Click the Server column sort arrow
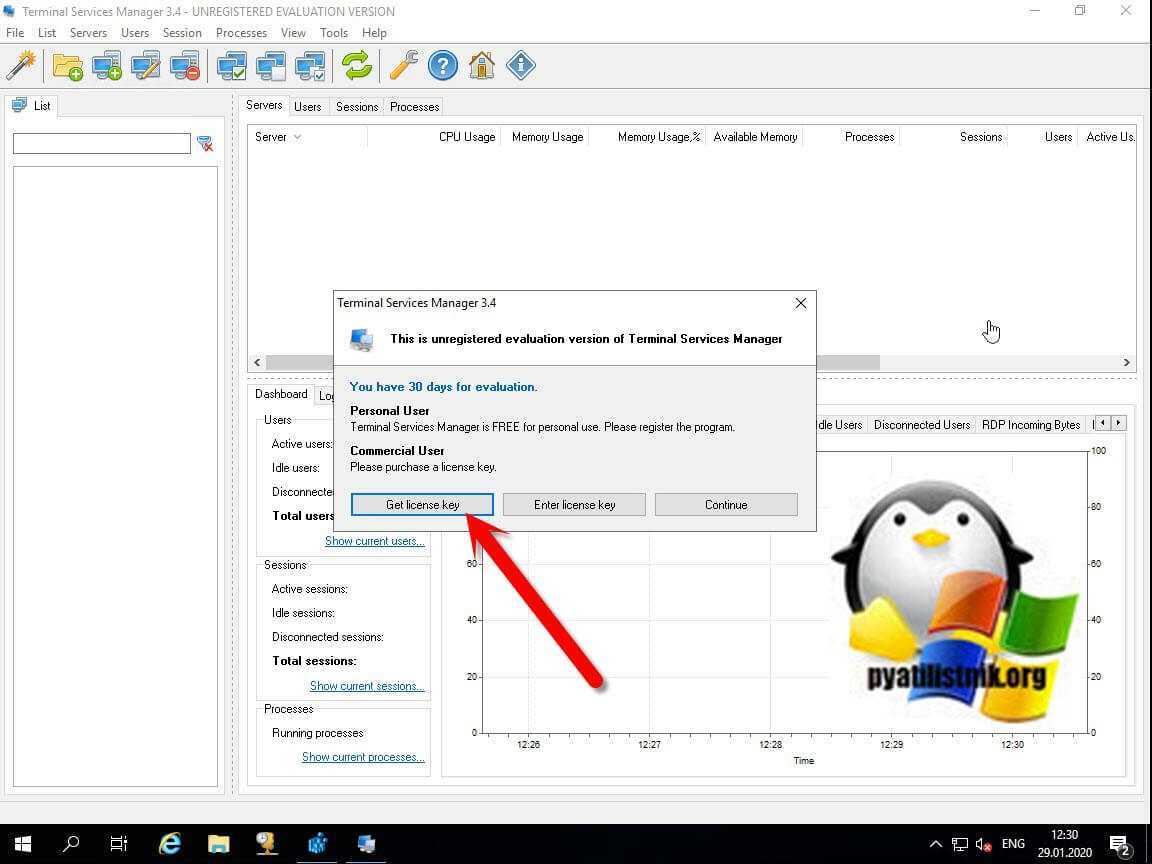Image resolution: width=1152 pixels, height=864 pixels. (x=297, y=137)
